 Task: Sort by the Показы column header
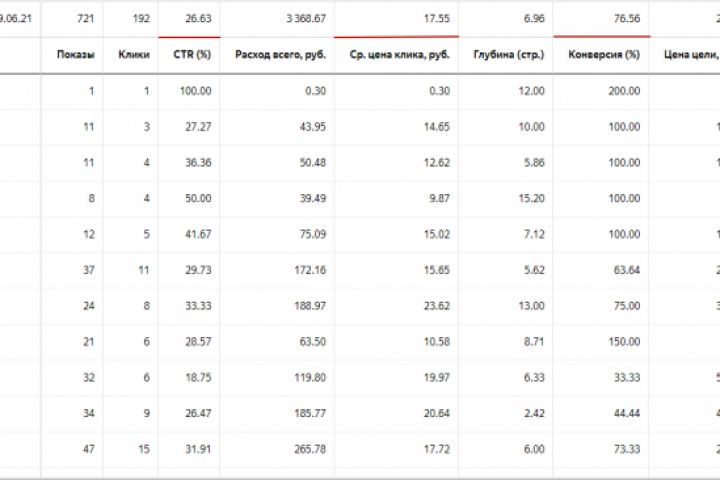tap(76, 55)
